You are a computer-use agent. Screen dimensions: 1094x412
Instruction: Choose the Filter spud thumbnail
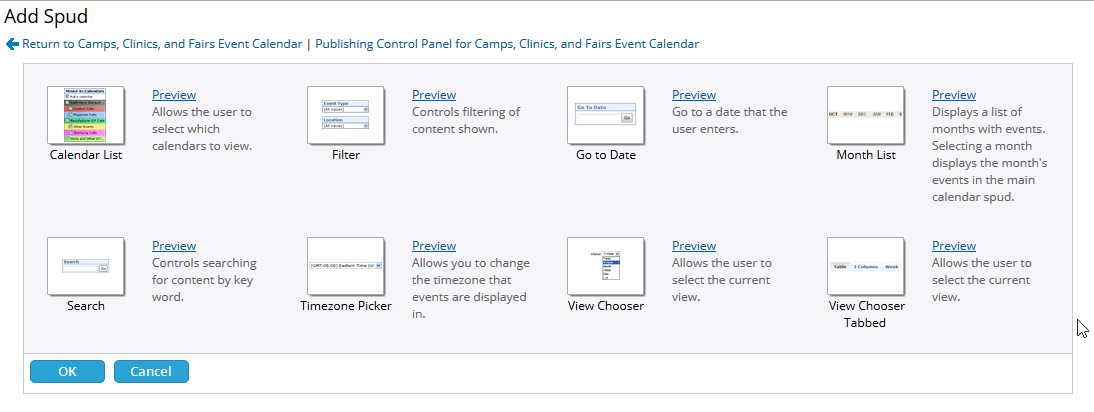click(x=346, y=115)
